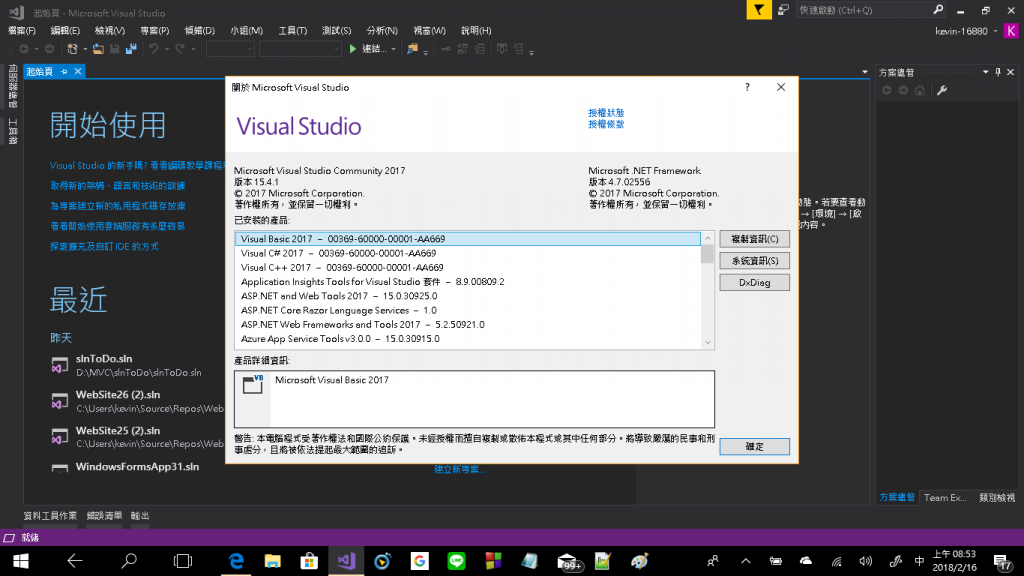The height and width of the screenshot is (576, 1024).
Task: Open the 說明(H) menu
Action: (x=475, y=31)
